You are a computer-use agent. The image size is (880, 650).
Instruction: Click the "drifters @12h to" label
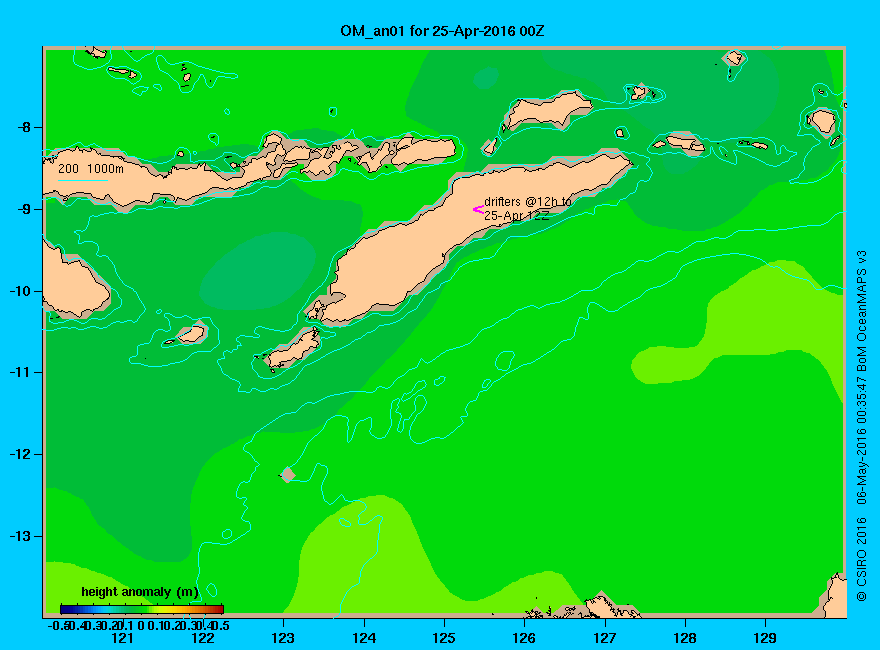[x=528, y=202]
